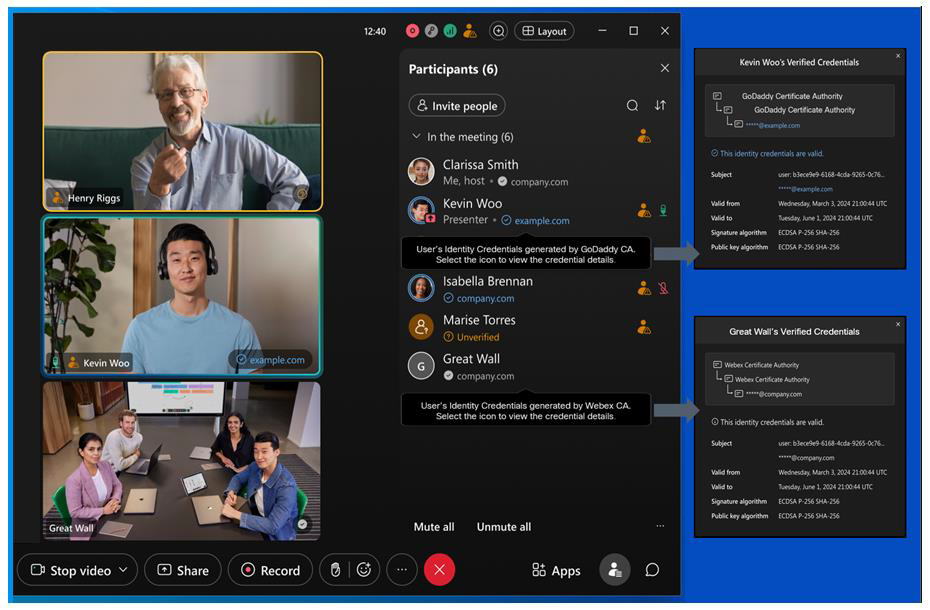Click orange unverified-user warning icon in top bar
Viewport: 930px width, 610px height.
[x=470, y=31]
